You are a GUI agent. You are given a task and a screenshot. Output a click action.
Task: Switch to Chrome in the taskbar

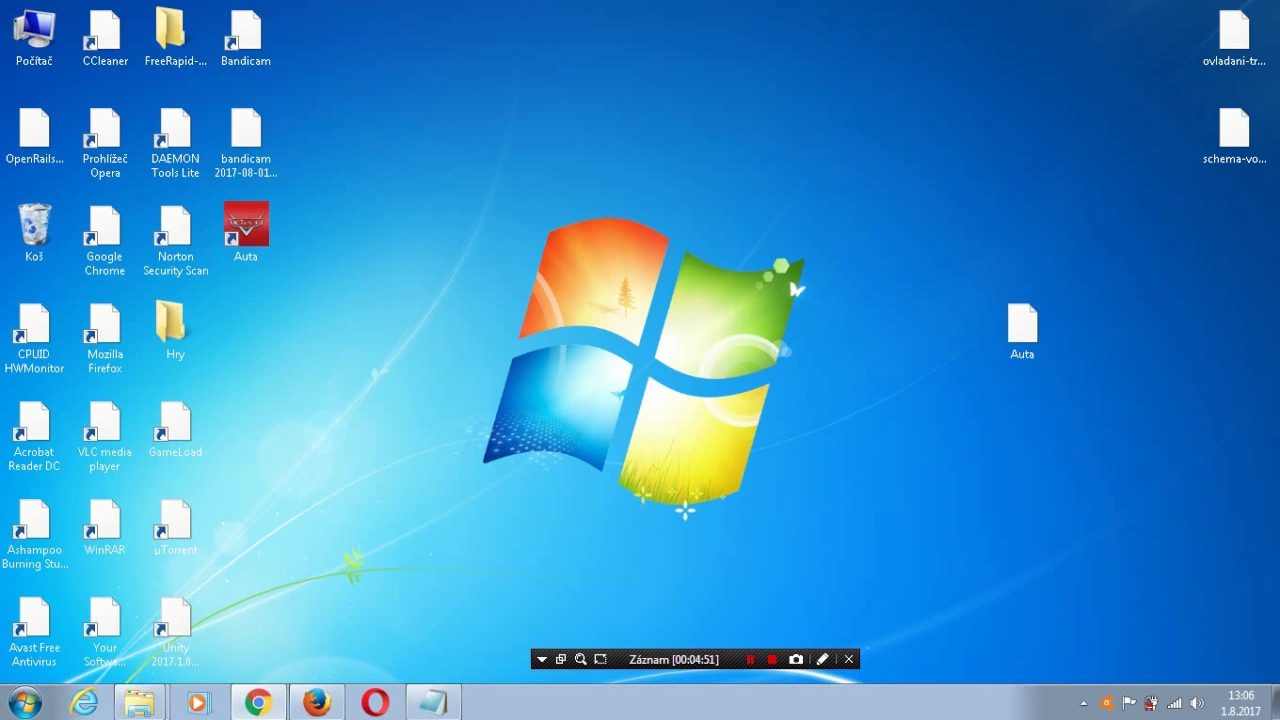tap(258, 703)
